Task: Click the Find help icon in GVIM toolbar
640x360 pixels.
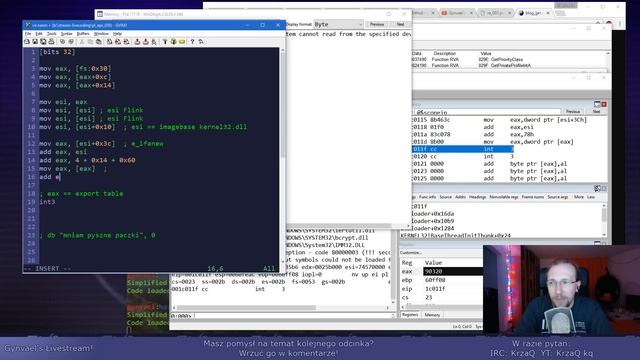Action: [201, 42]
